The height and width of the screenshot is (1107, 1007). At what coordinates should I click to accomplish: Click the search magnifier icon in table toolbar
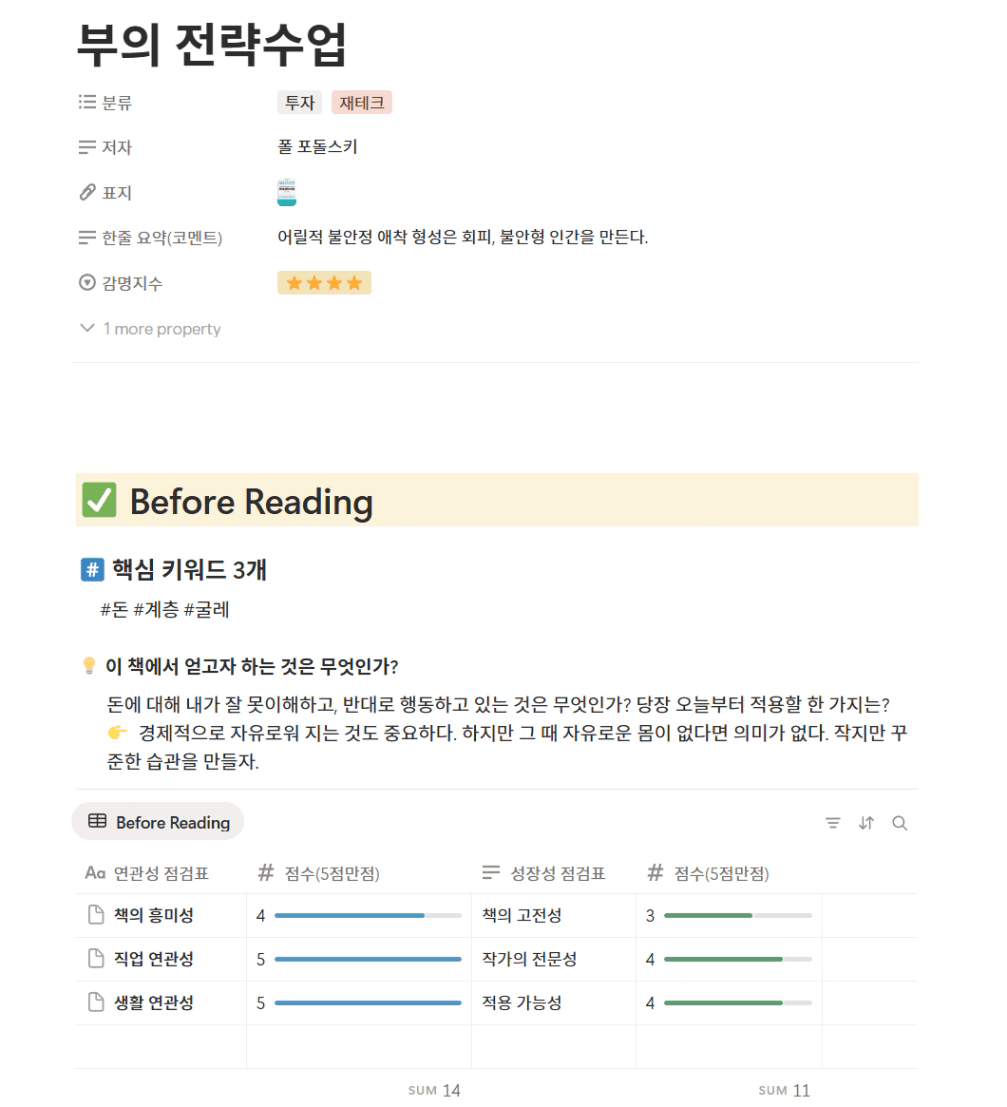900,823
